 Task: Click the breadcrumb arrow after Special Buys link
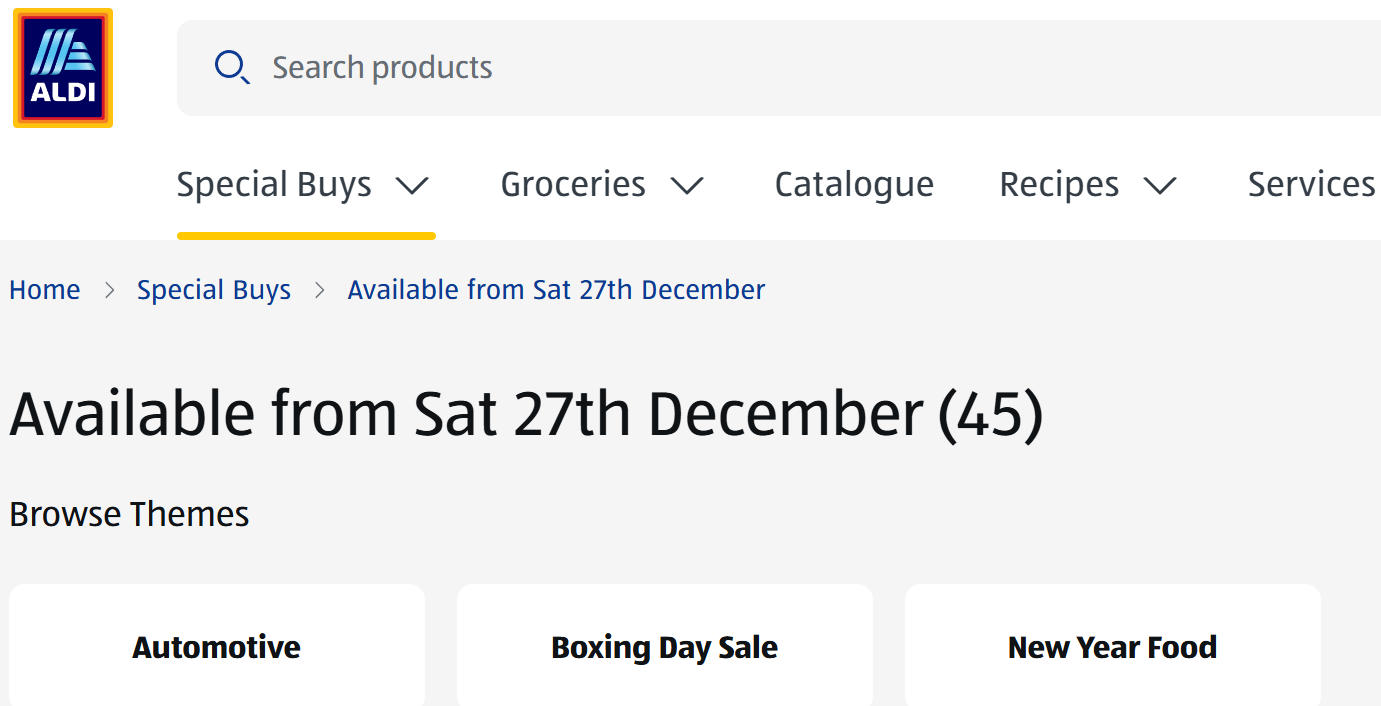(320, 291)
